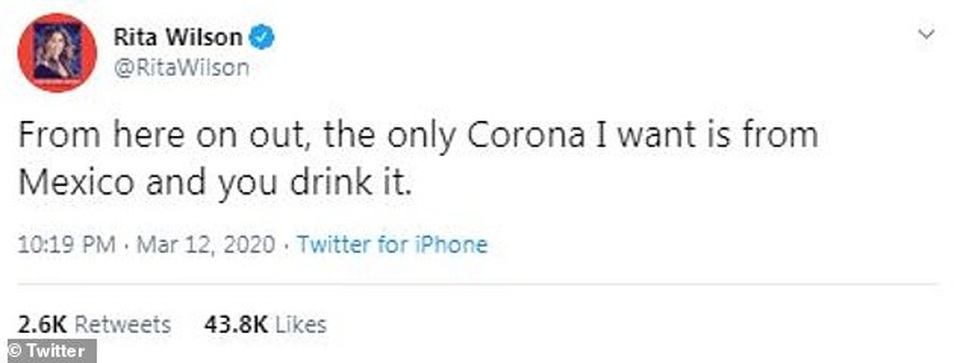The image size is (960, 363).
Task: Click the blue verified badge
Action: [263, 38]
